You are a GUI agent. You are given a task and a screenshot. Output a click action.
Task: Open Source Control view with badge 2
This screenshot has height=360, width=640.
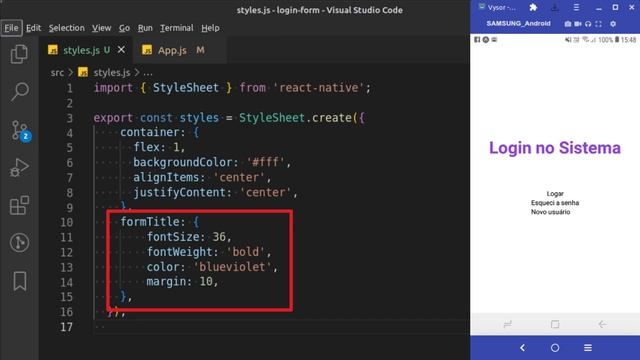(x=20, y=130)
